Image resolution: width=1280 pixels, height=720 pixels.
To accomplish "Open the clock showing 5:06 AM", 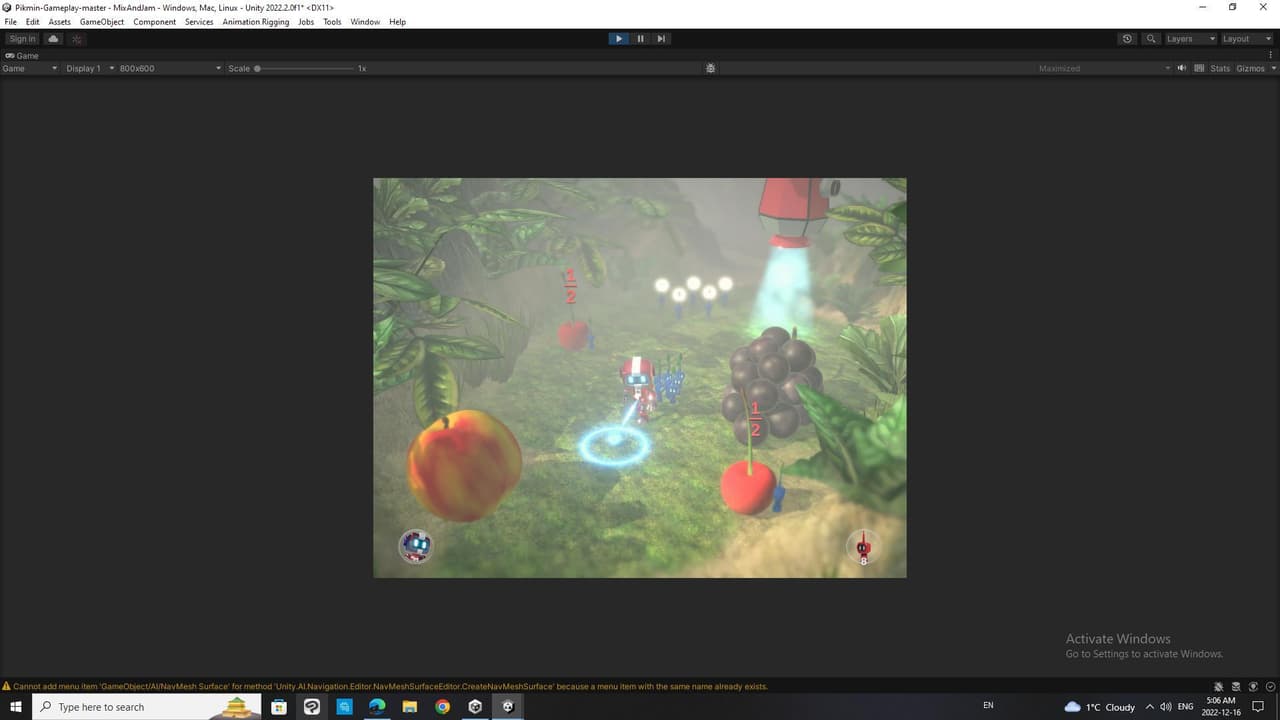I will pos(1221,707).
